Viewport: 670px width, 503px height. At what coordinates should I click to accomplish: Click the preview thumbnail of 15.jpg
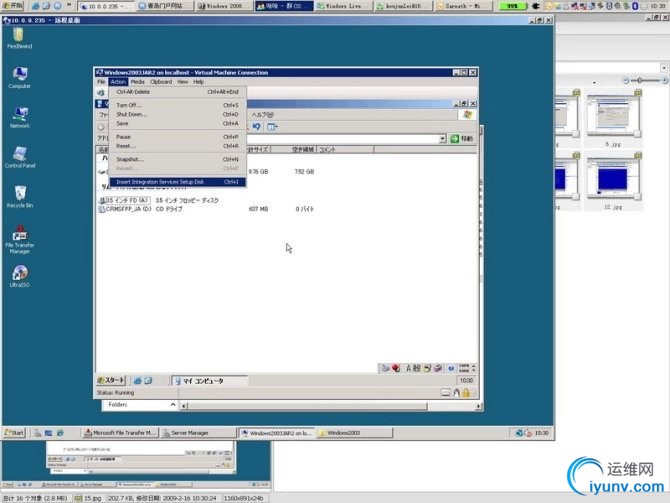(137, 465)
